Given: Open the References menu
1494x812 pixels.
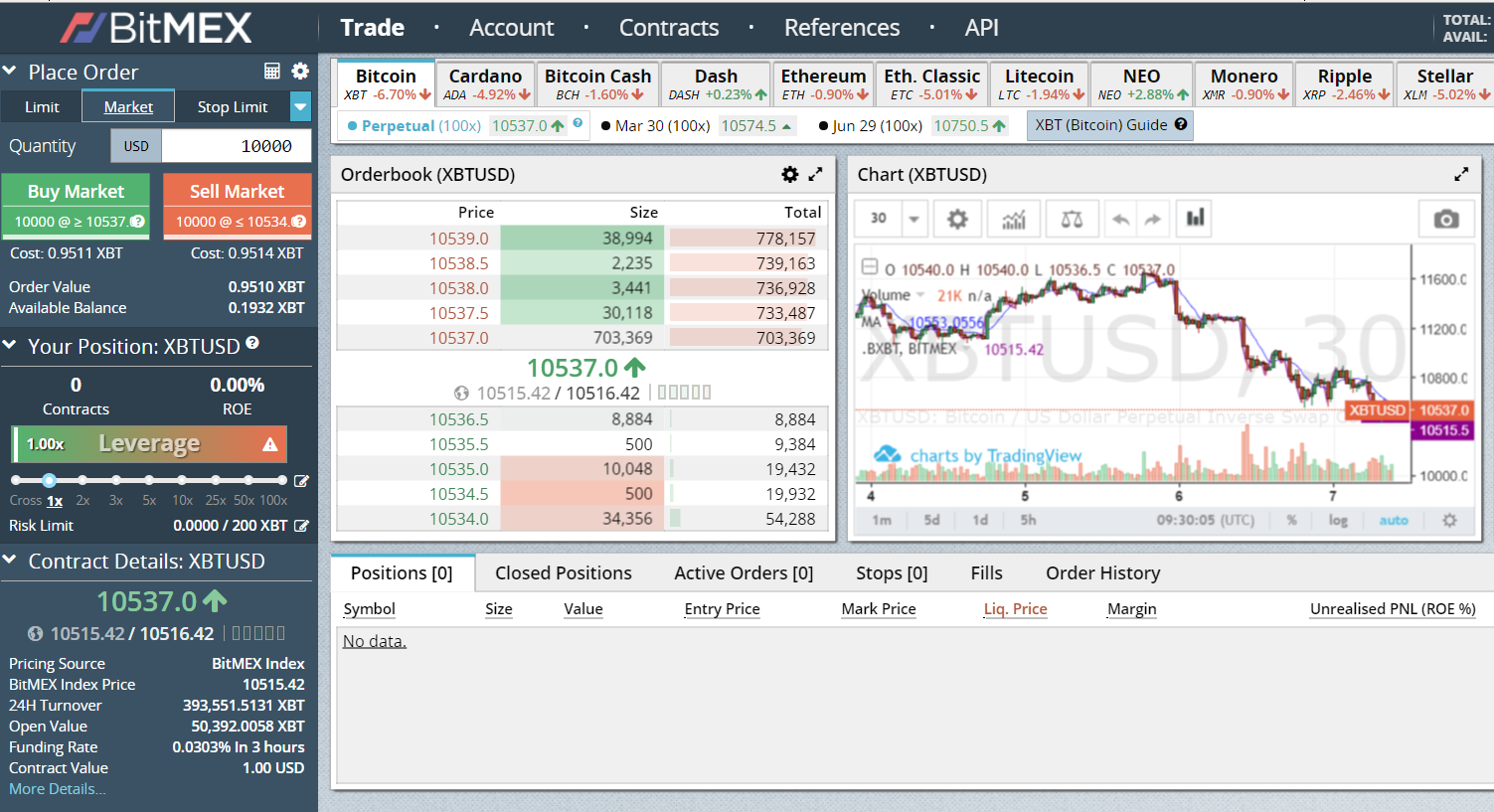Looking at the screenshot, I should pyautogui.click(x=842, y=28).
